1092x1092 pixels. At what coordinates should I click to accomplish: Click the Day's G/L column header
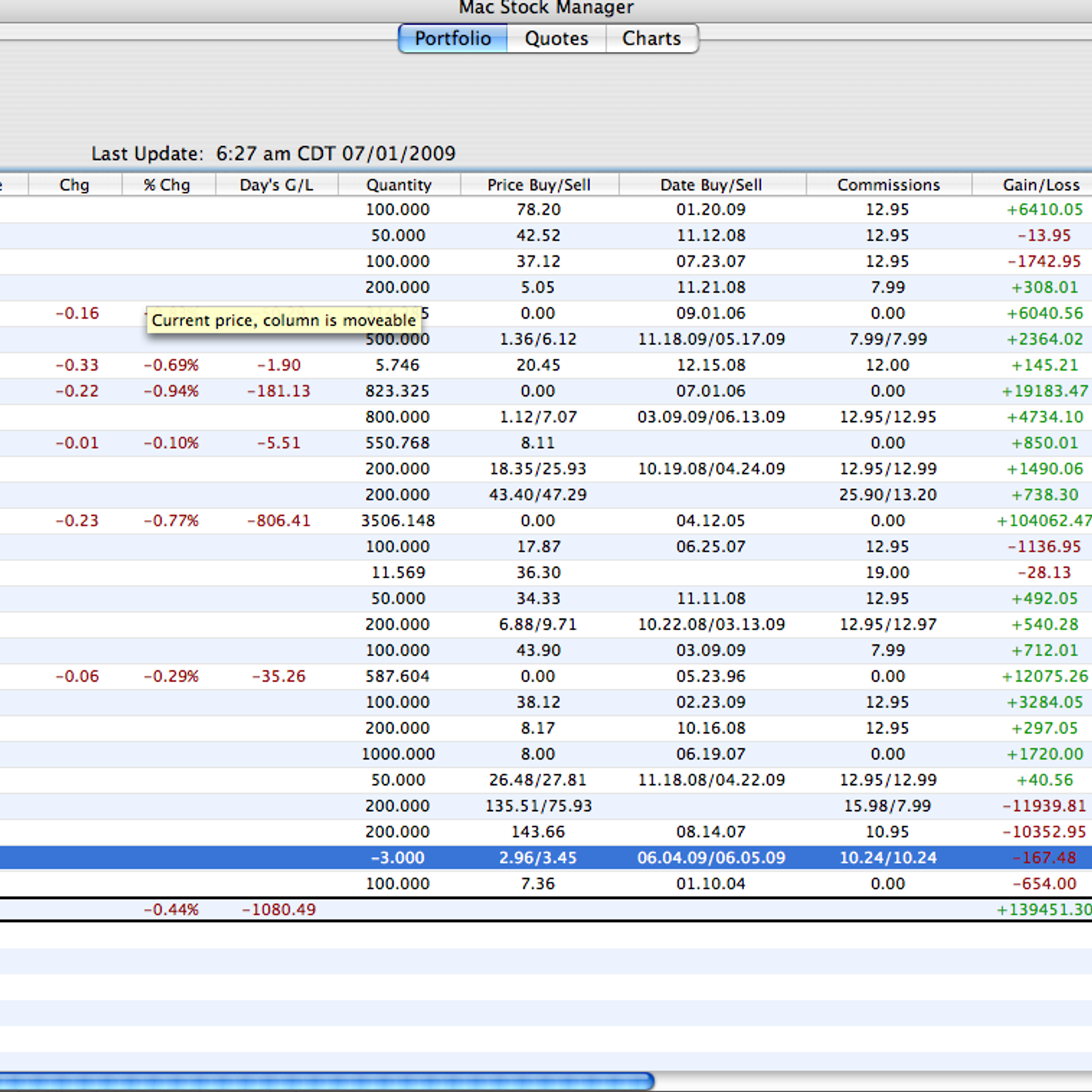276,185
